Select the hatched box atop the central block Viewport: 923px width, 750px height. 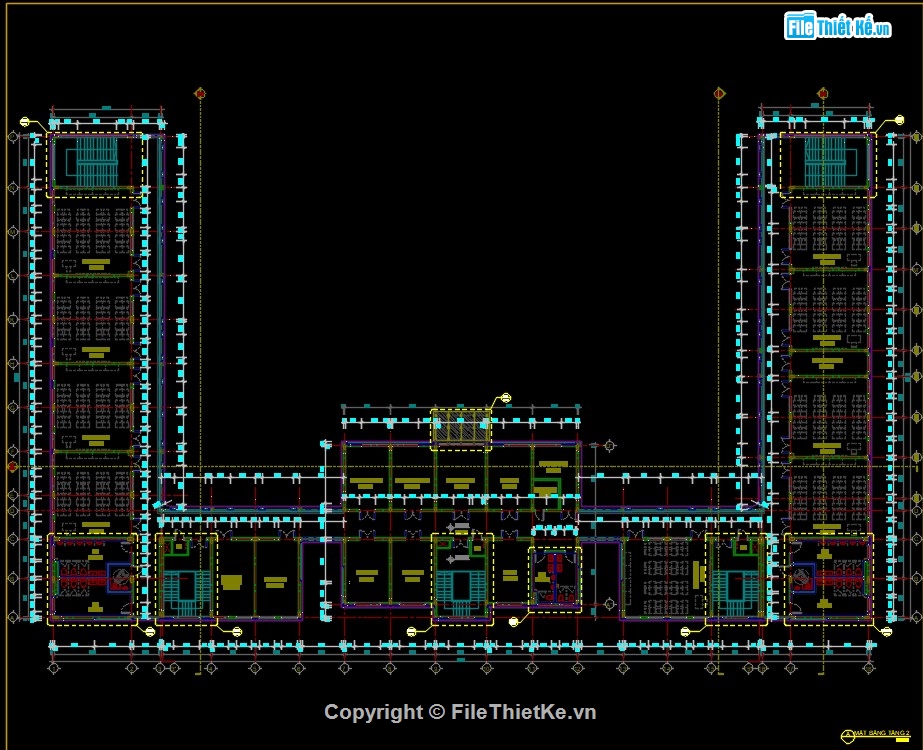[461, 430]
